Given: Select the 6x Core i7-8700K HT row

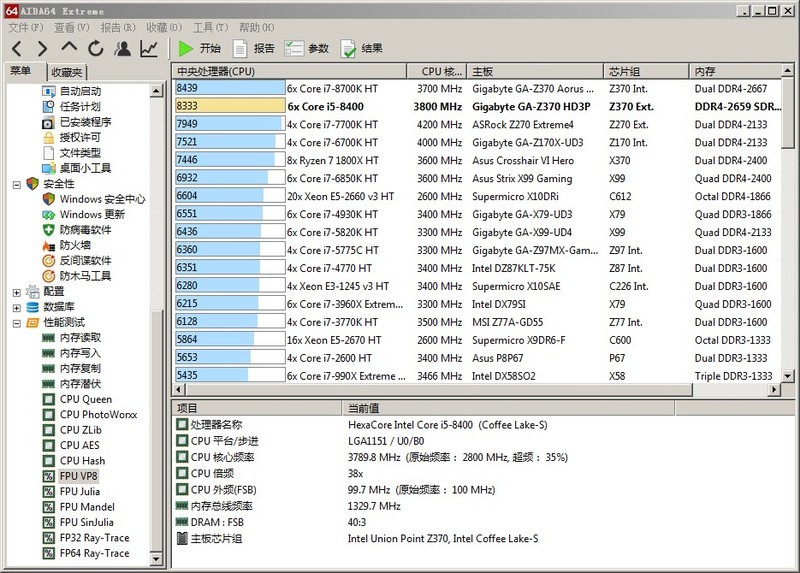Looking at the screenshot, I should tap(478, 88).
